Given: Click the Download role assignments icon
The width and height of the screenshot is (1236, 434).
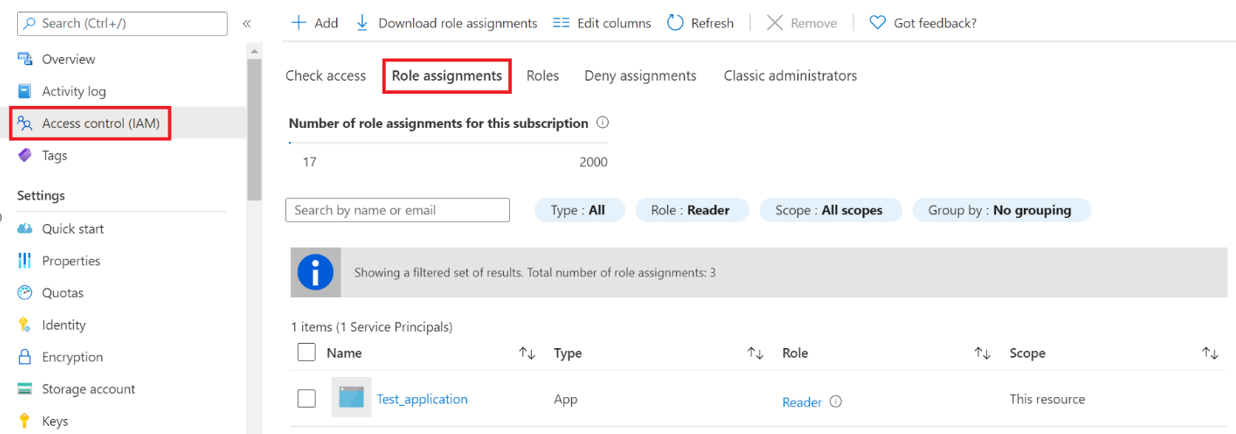Looking at the screenshot, I should 362,23.
